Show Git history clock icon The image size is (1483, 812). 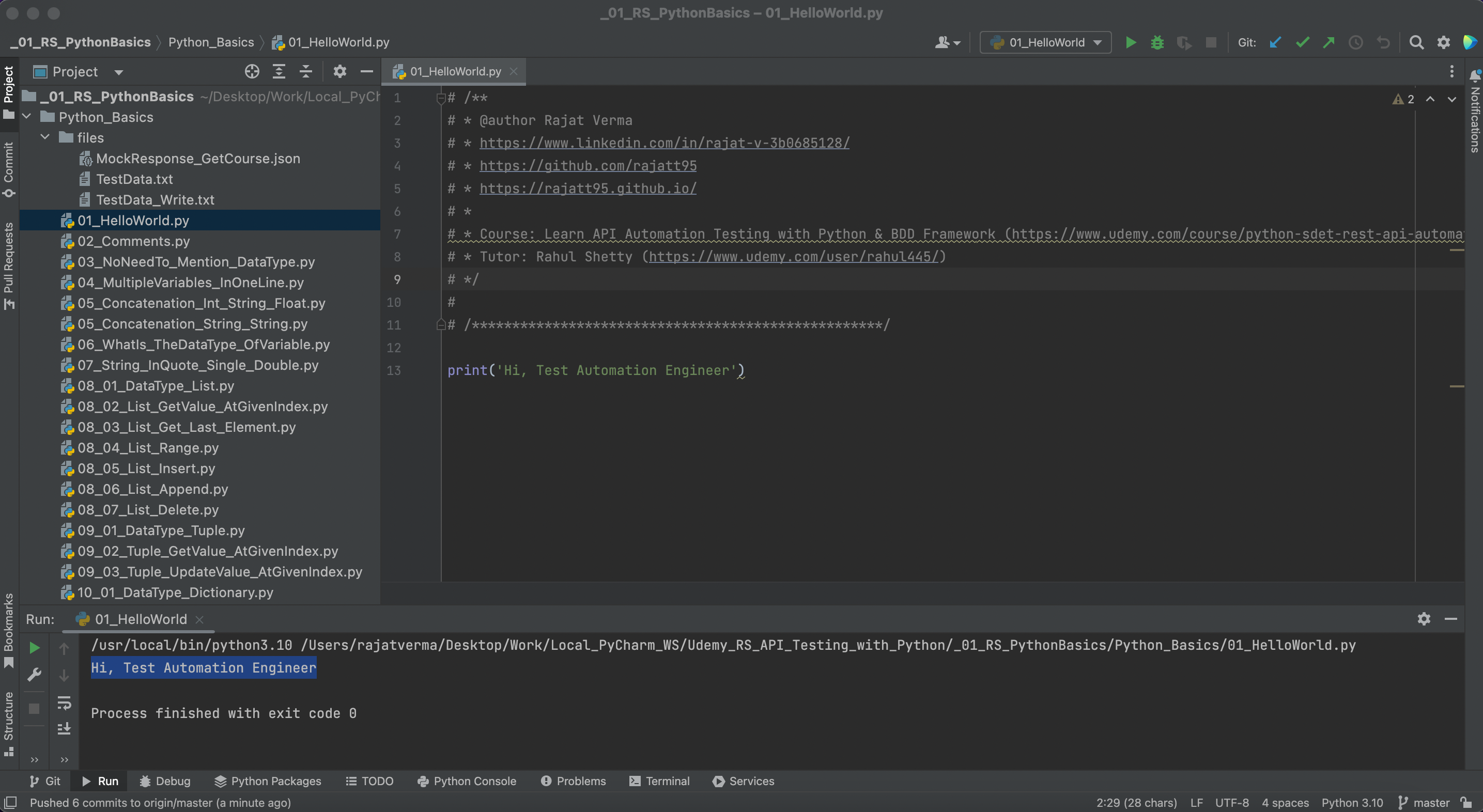pyautogui.click(x=1356, y=42)
